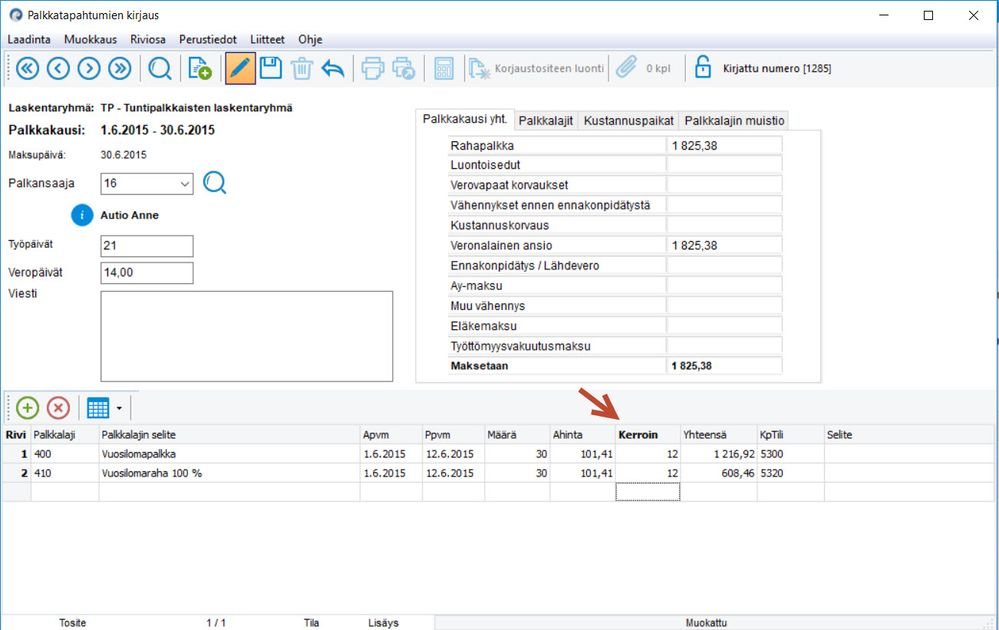
Task: Delete record with trash can icon
Action: (x=301, y=68)
